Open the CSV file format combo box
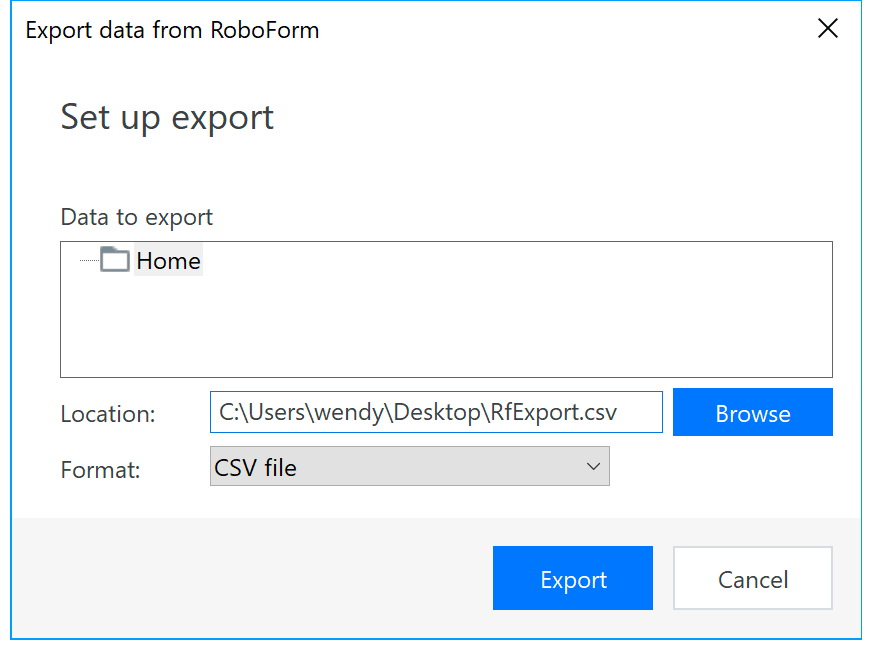Image resolution: width=874 pixels, height=652 pixels. pyautogui.click(x=409, y=466)
